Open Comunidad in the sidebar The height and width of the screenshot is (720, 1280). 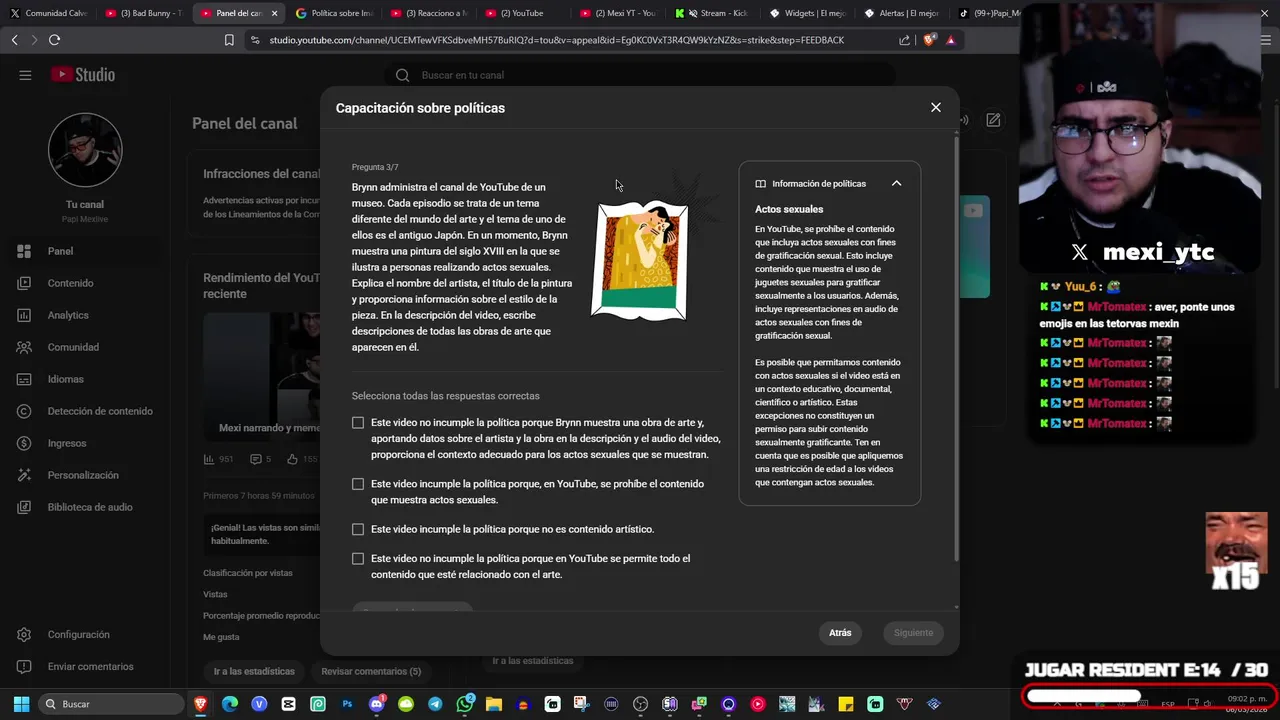click(x=85, y=347)
